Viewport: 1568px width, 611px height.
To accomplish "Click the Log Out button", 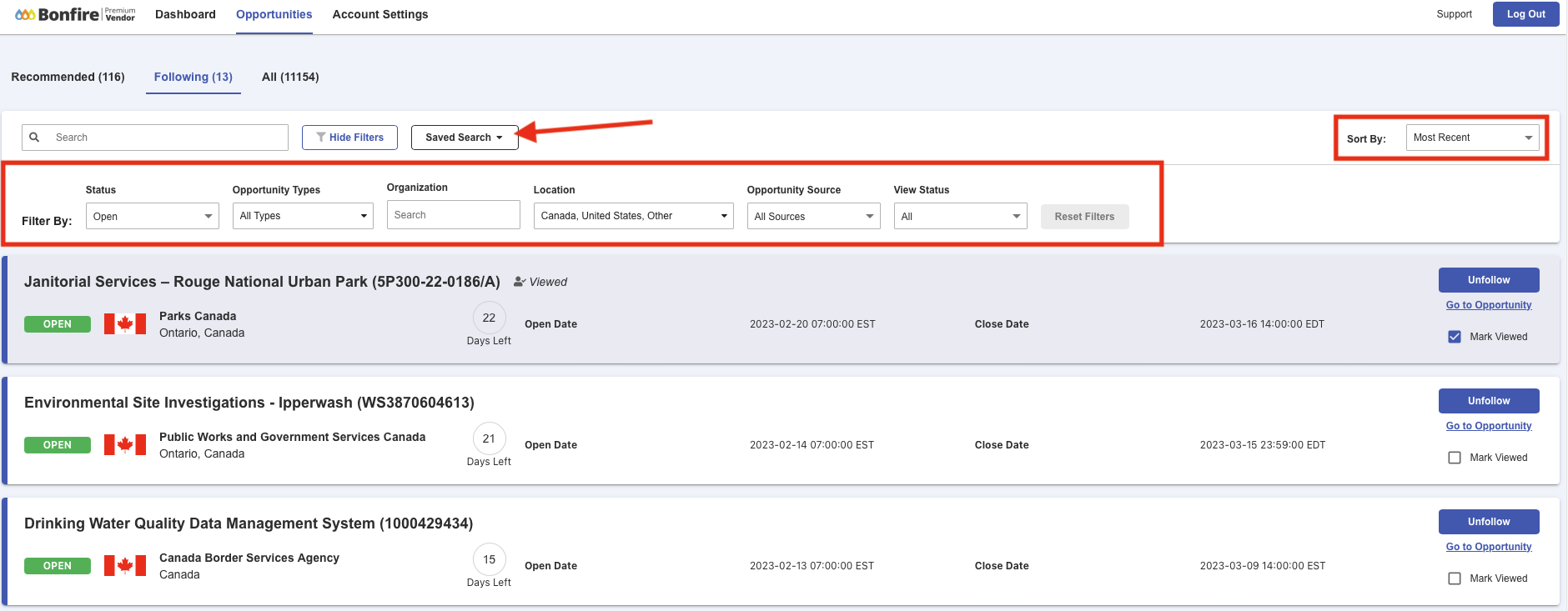I will tap(1526, 14).
